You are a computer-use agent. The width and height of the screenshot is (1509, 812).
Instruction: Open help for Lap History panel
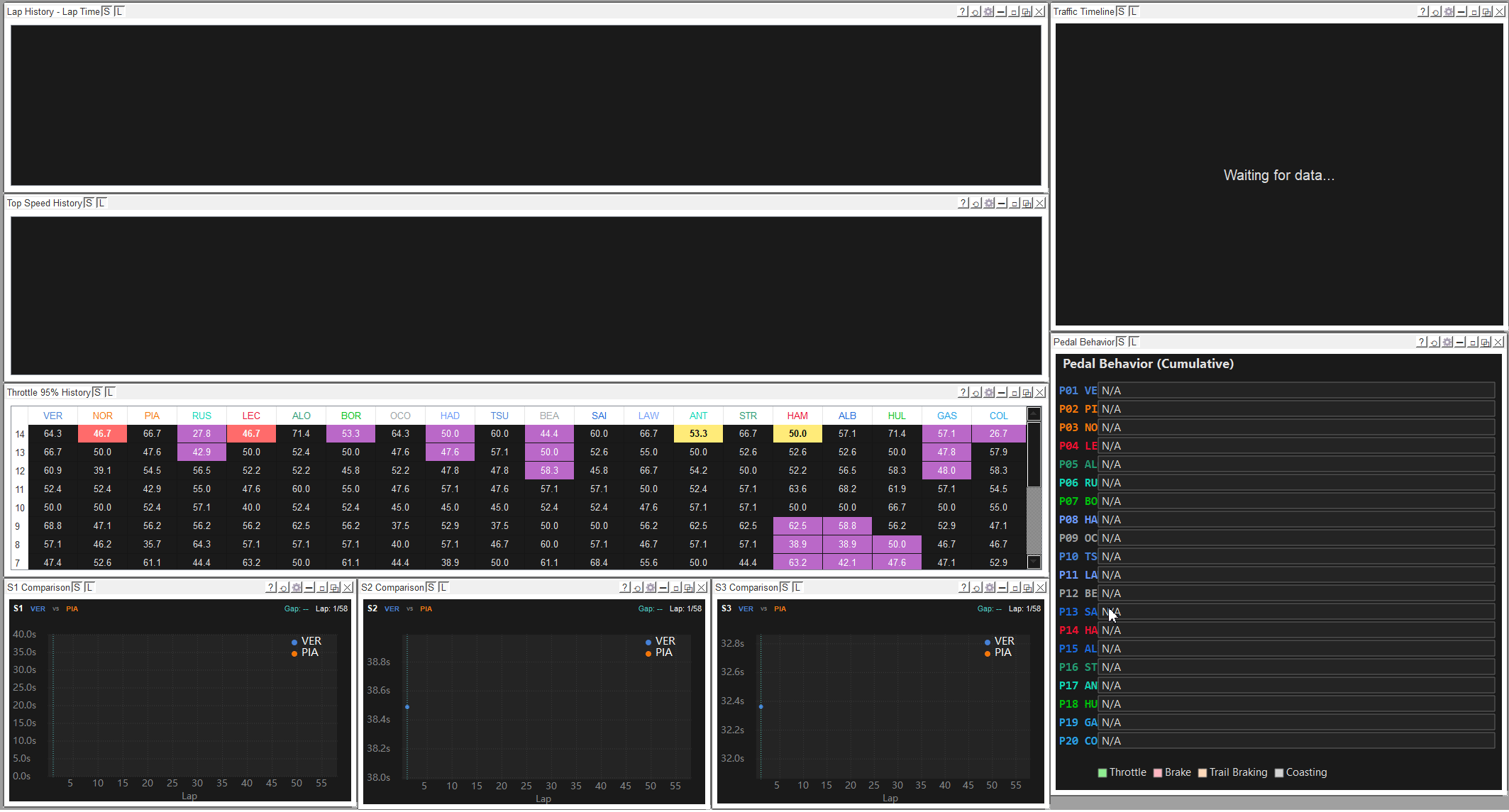tap(962, 12)
